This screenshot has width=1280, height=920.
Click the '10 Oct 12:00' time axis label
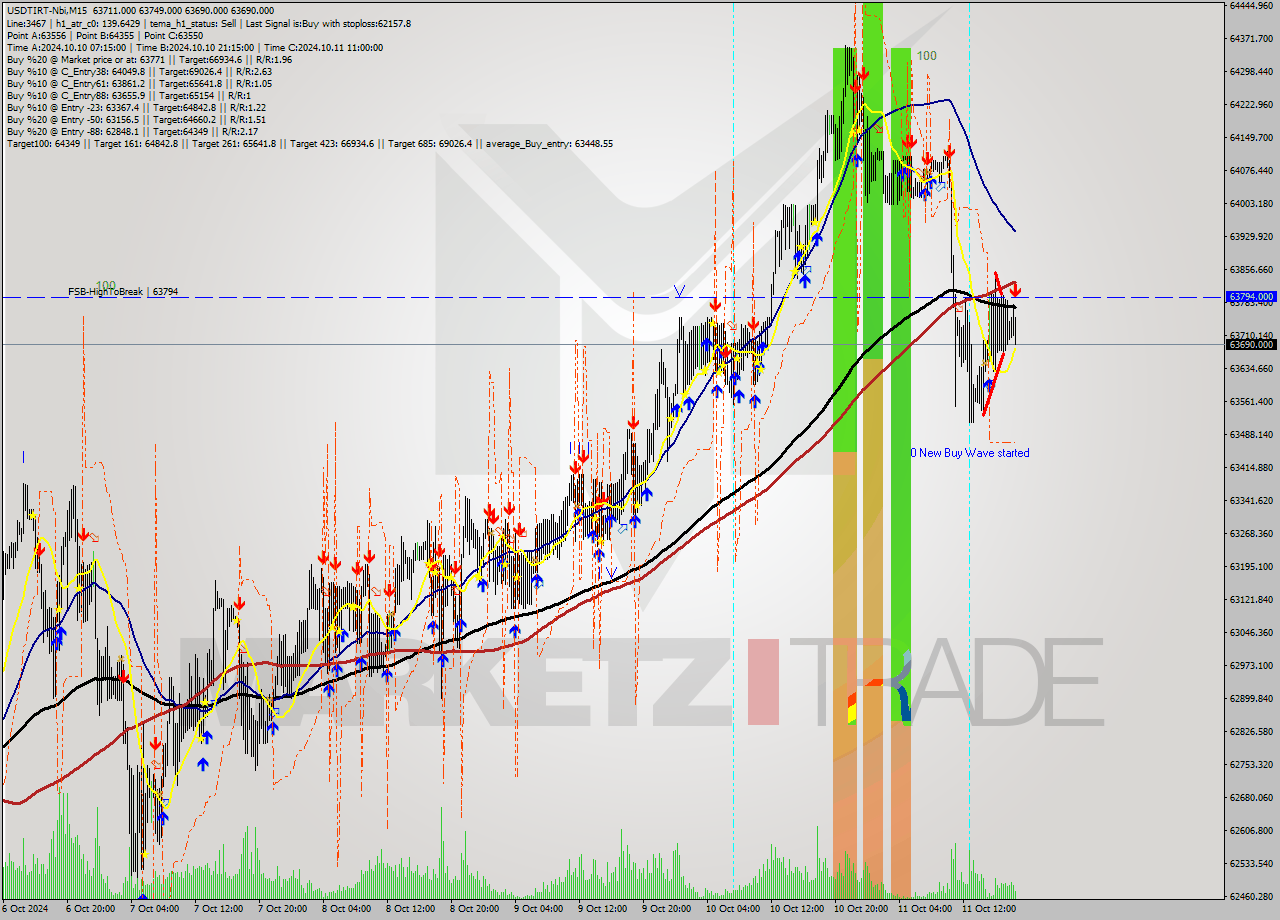[795, 909]
